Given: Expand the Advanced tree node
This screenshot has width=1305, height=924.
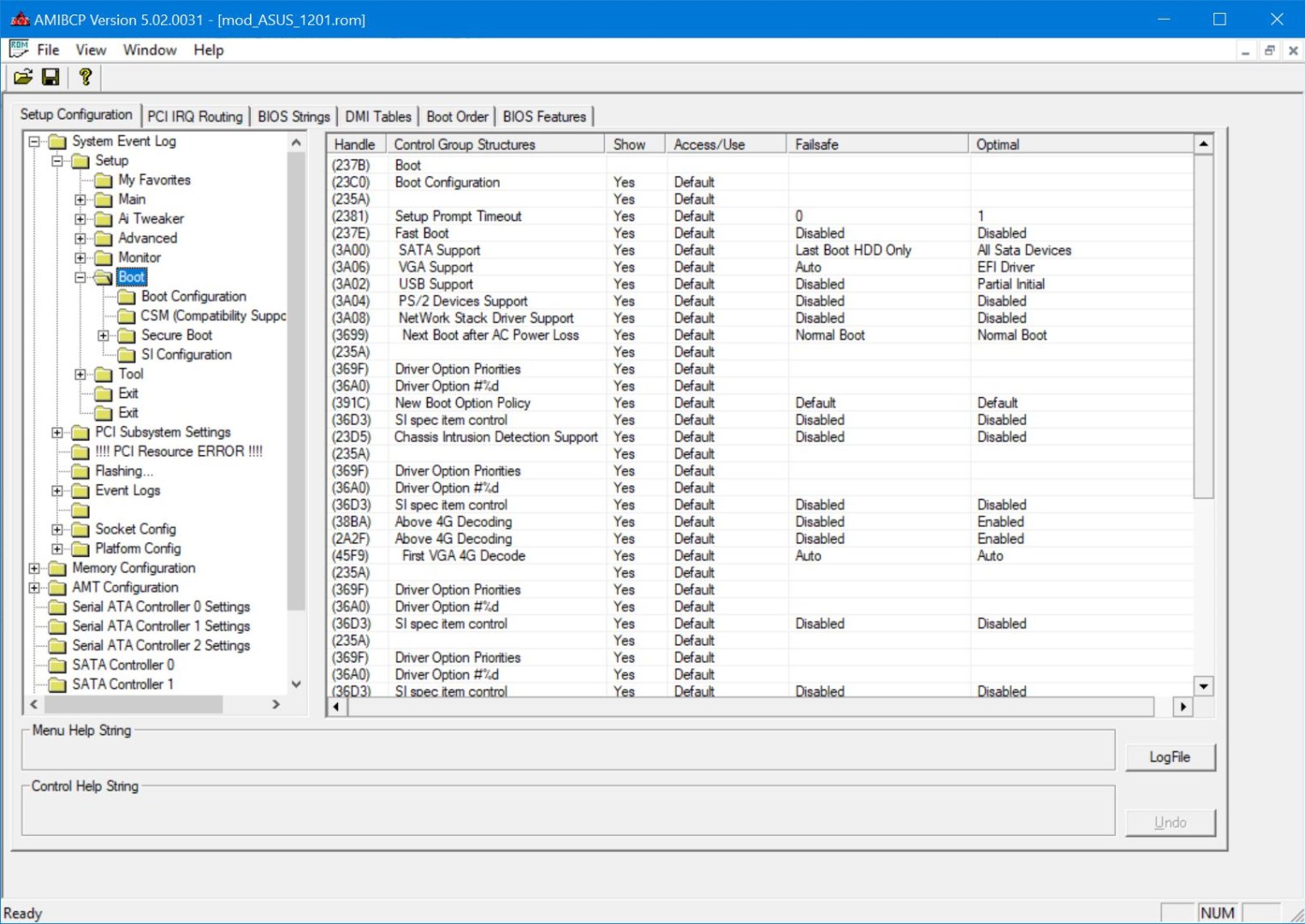Looking at the screenshot, I should click(x=80, y=239).
